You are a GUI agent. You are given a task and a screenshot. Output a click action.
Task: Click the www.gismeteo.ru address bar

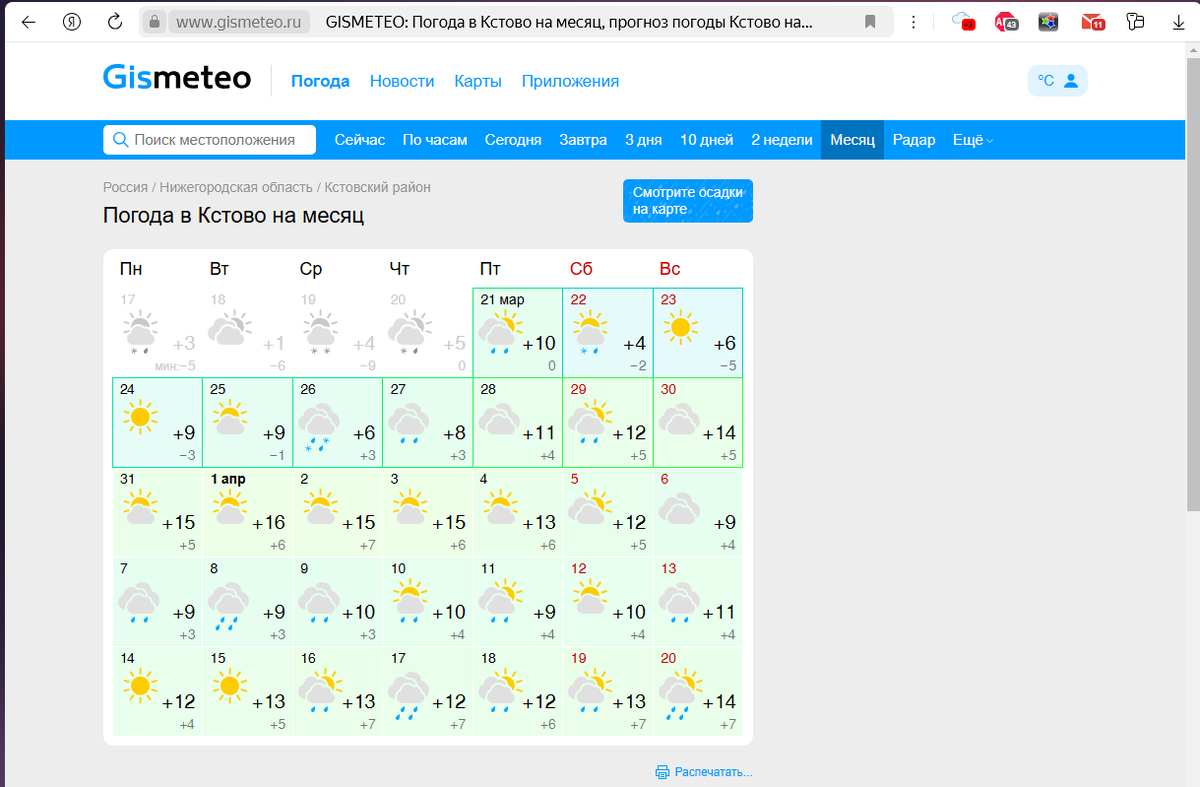[x=241, y=21]
